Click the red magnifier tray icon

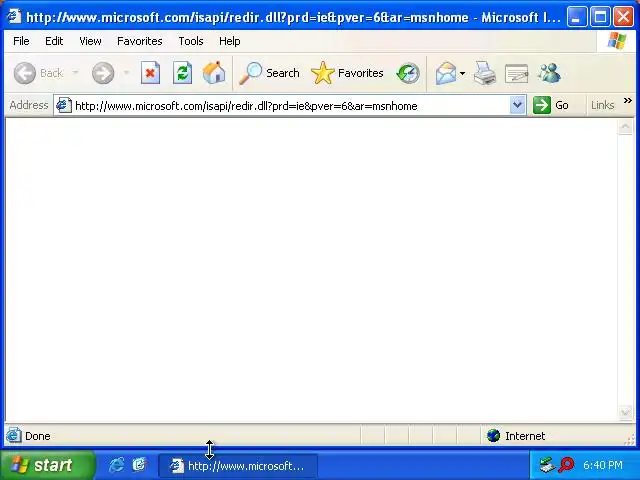coord(566,464)
